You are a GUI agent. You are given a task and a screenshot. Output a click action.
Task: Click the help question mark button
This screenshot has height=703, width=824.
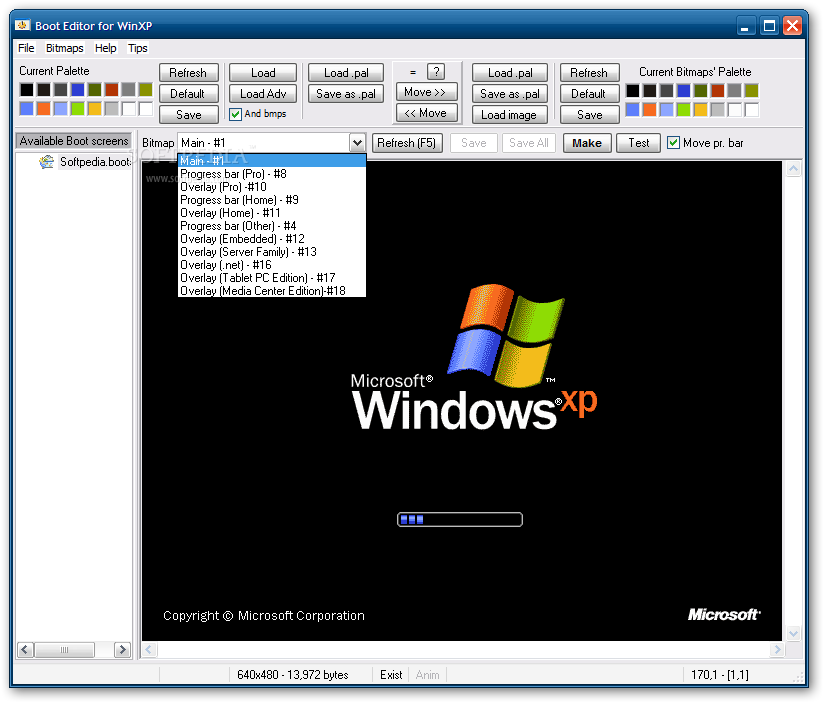click(436, 71)
